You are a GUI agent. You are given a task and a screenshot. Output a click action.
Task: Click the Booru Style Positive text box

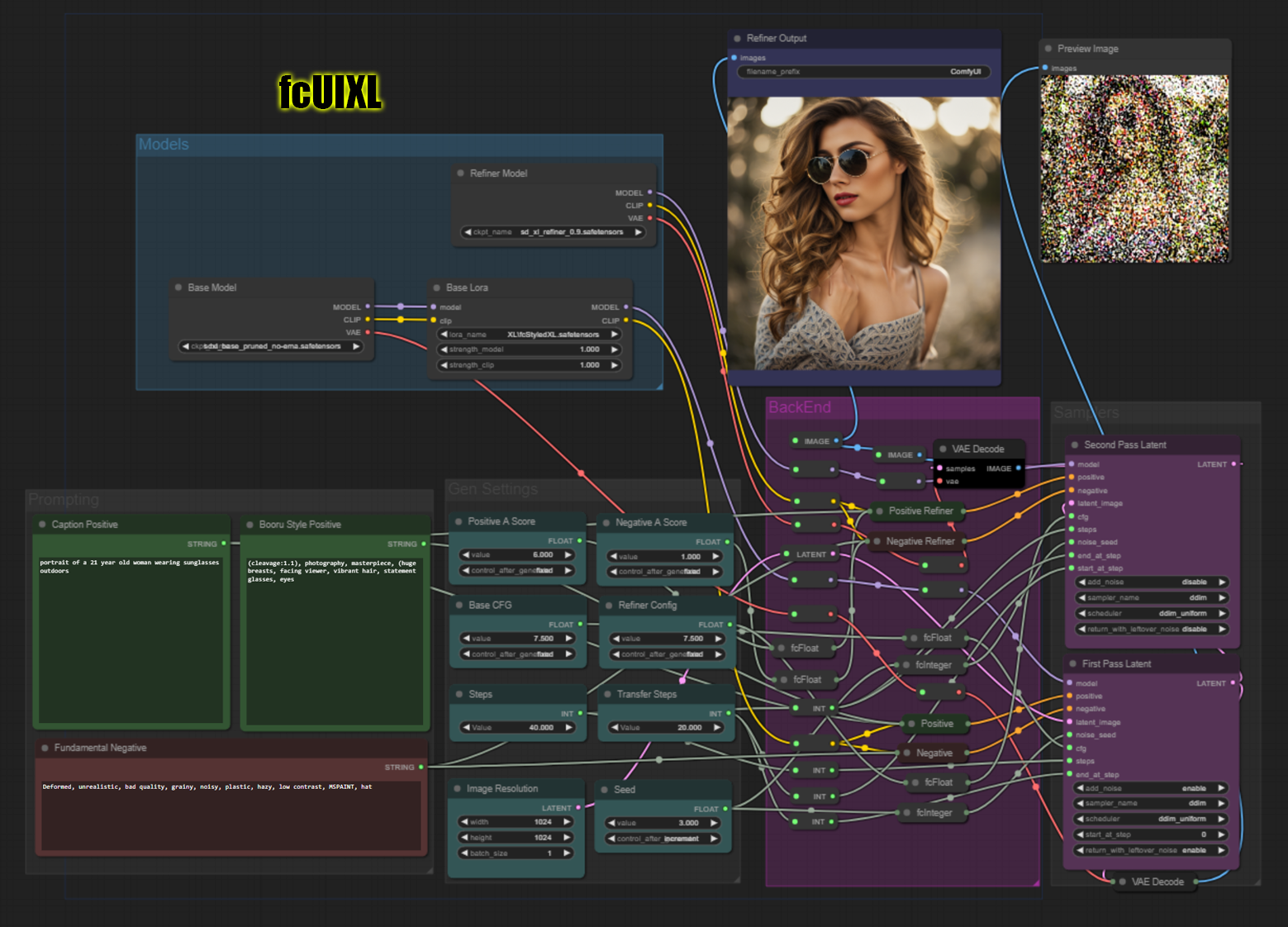(334, 641)
